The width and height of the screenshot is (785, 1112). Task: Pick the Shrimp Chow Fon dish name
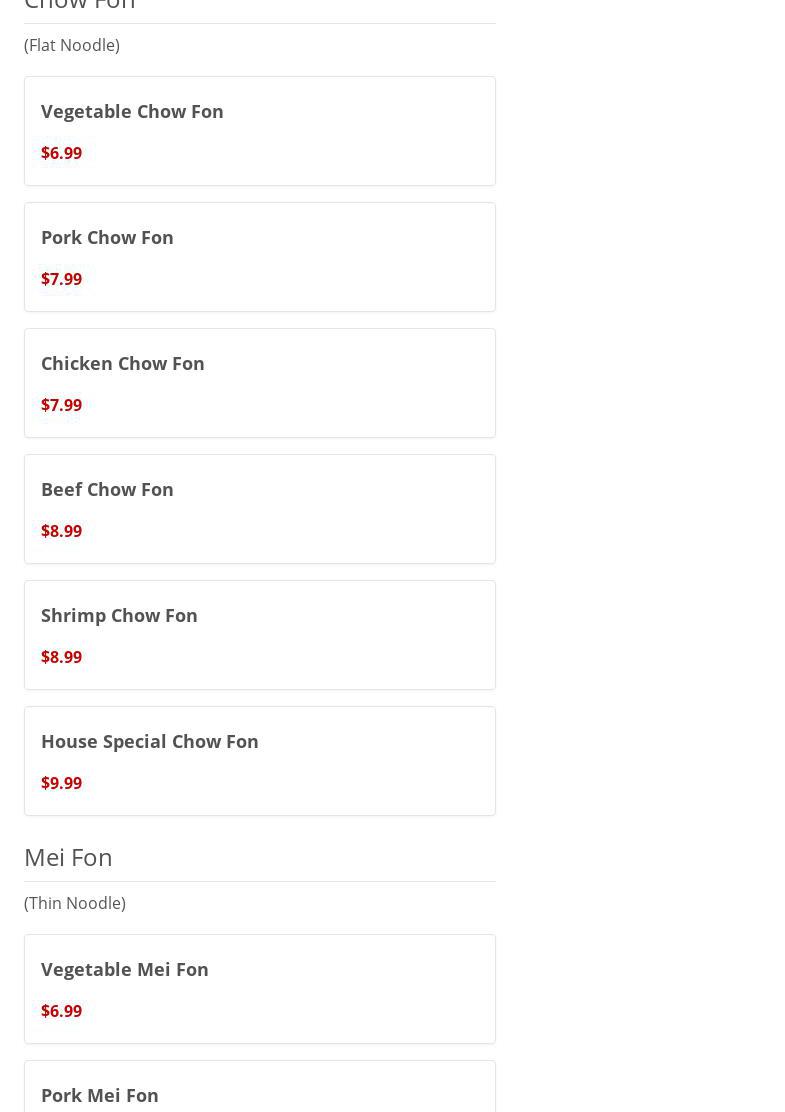119,615
